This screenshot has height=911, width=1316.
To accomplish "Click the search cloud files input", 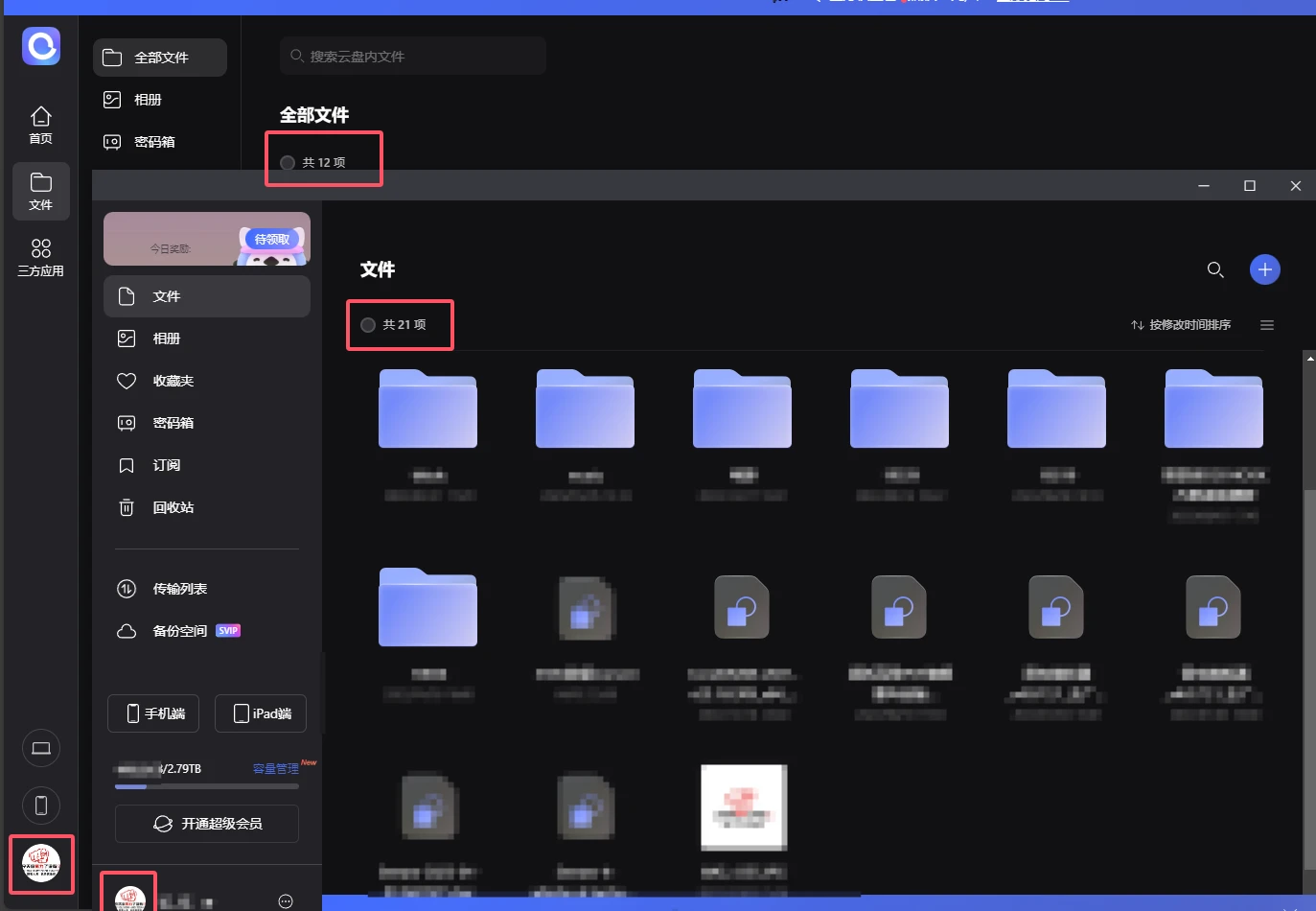I will (422, 57).
